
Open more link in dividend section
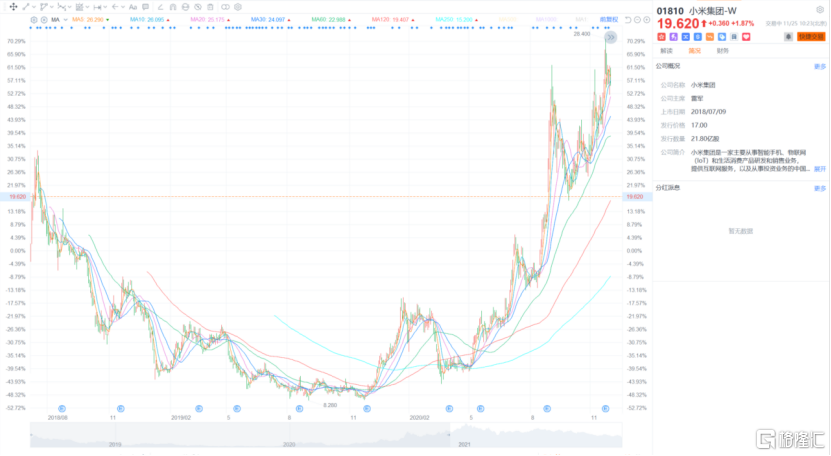820,188
